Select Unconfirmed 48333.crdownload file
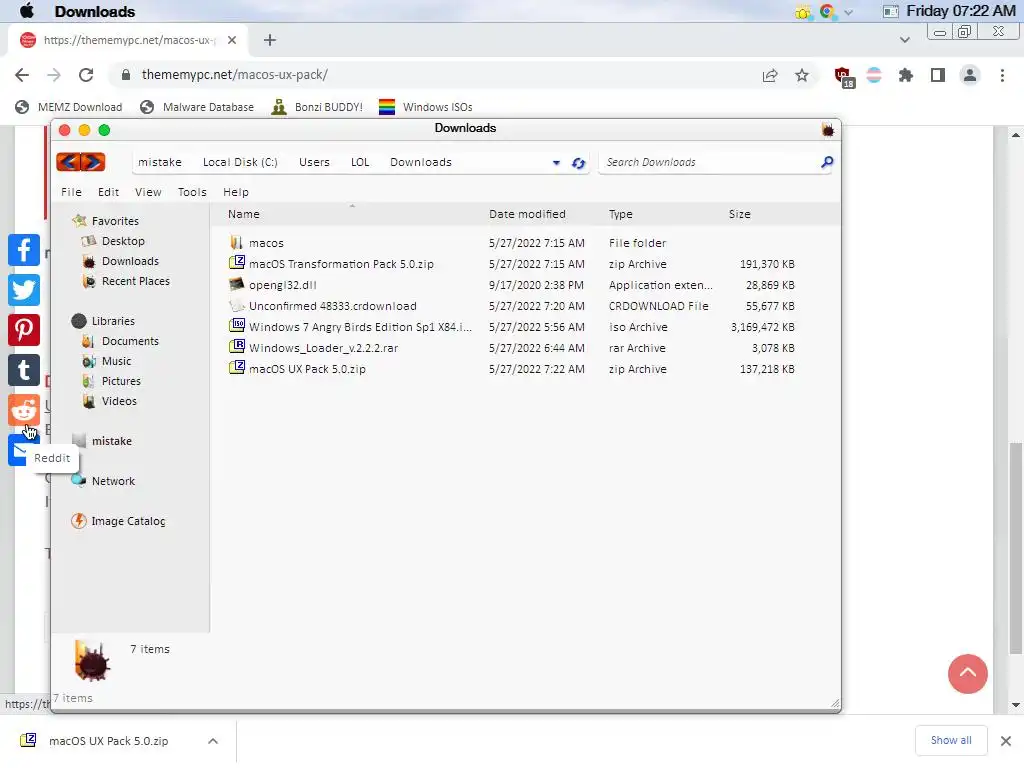The image size is (1024, 768). [513, 306]
